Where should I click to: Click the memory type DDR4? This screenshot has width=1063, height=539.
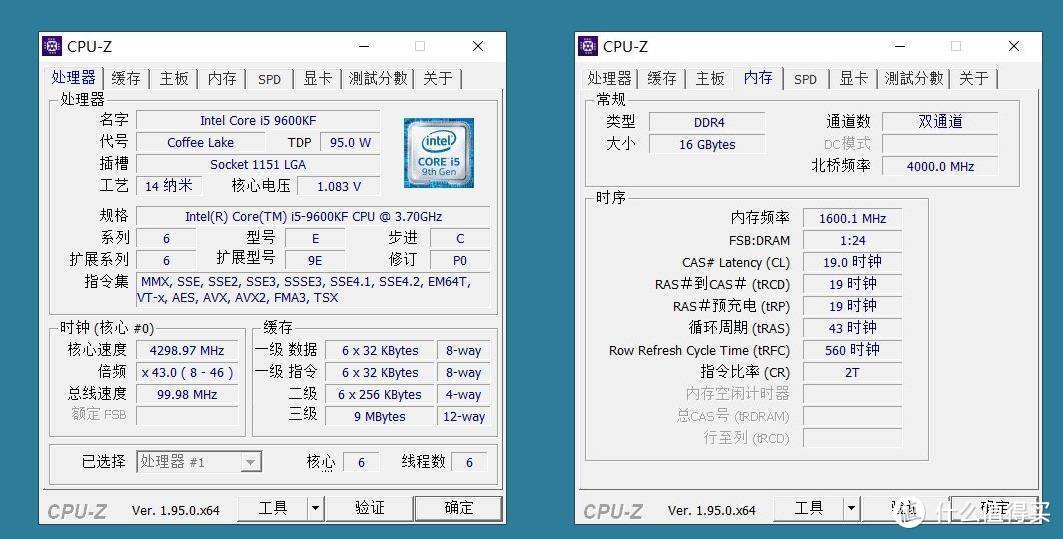point(708,123)
